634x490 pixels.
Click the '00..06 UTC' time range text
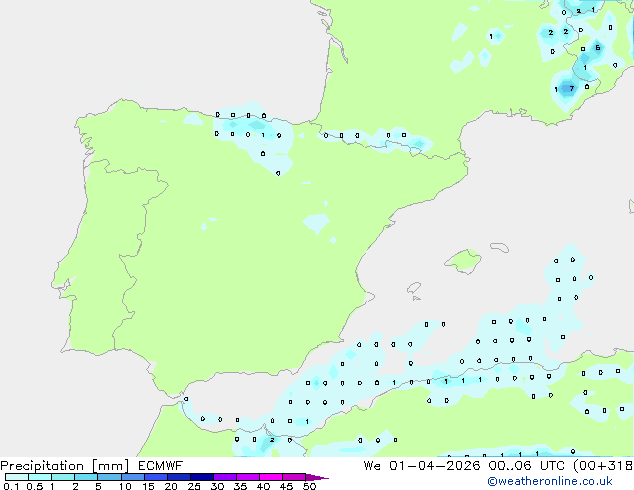(526, 466)
